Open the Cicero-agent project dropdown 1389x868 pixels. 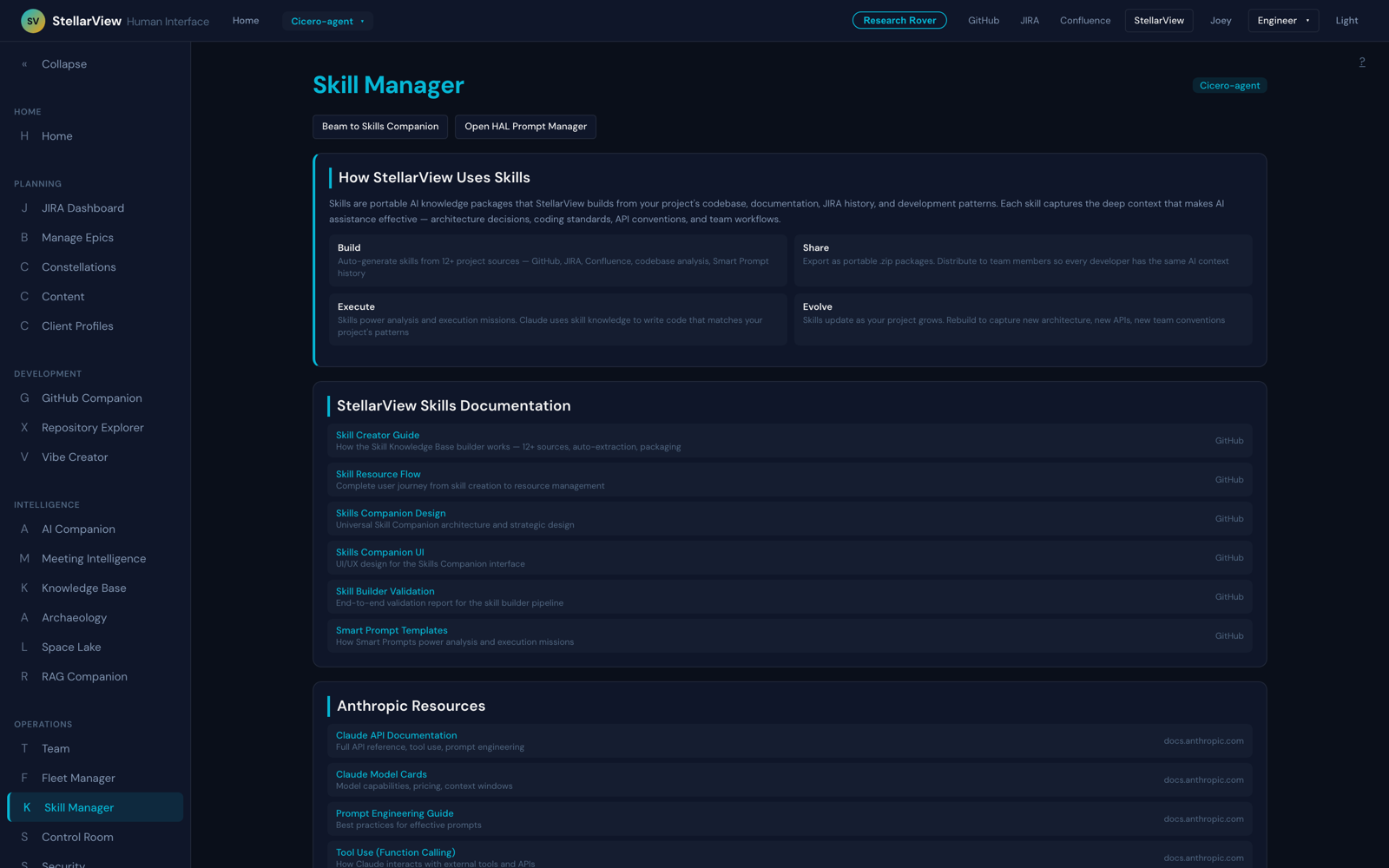pyautogui.click(x=327, y=21)
